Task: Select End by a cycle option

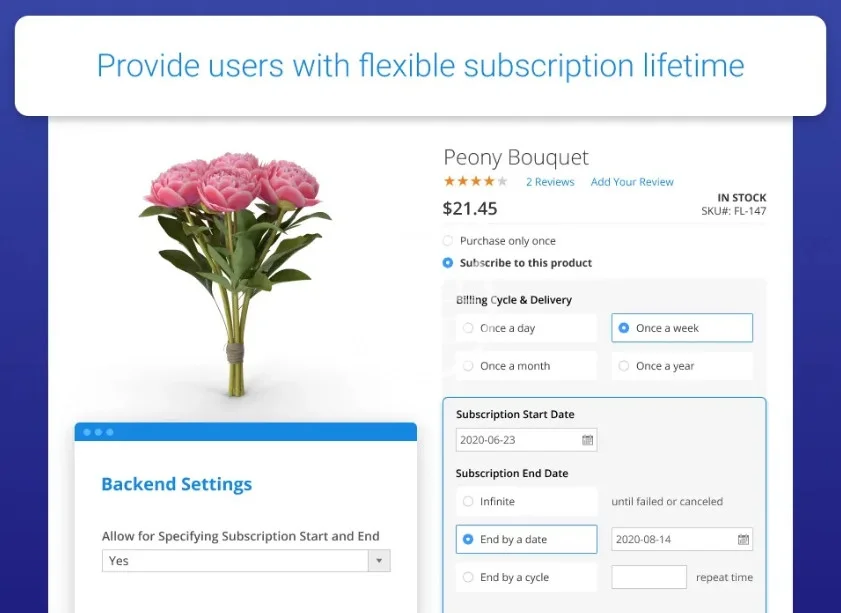Action: [468, 577]
